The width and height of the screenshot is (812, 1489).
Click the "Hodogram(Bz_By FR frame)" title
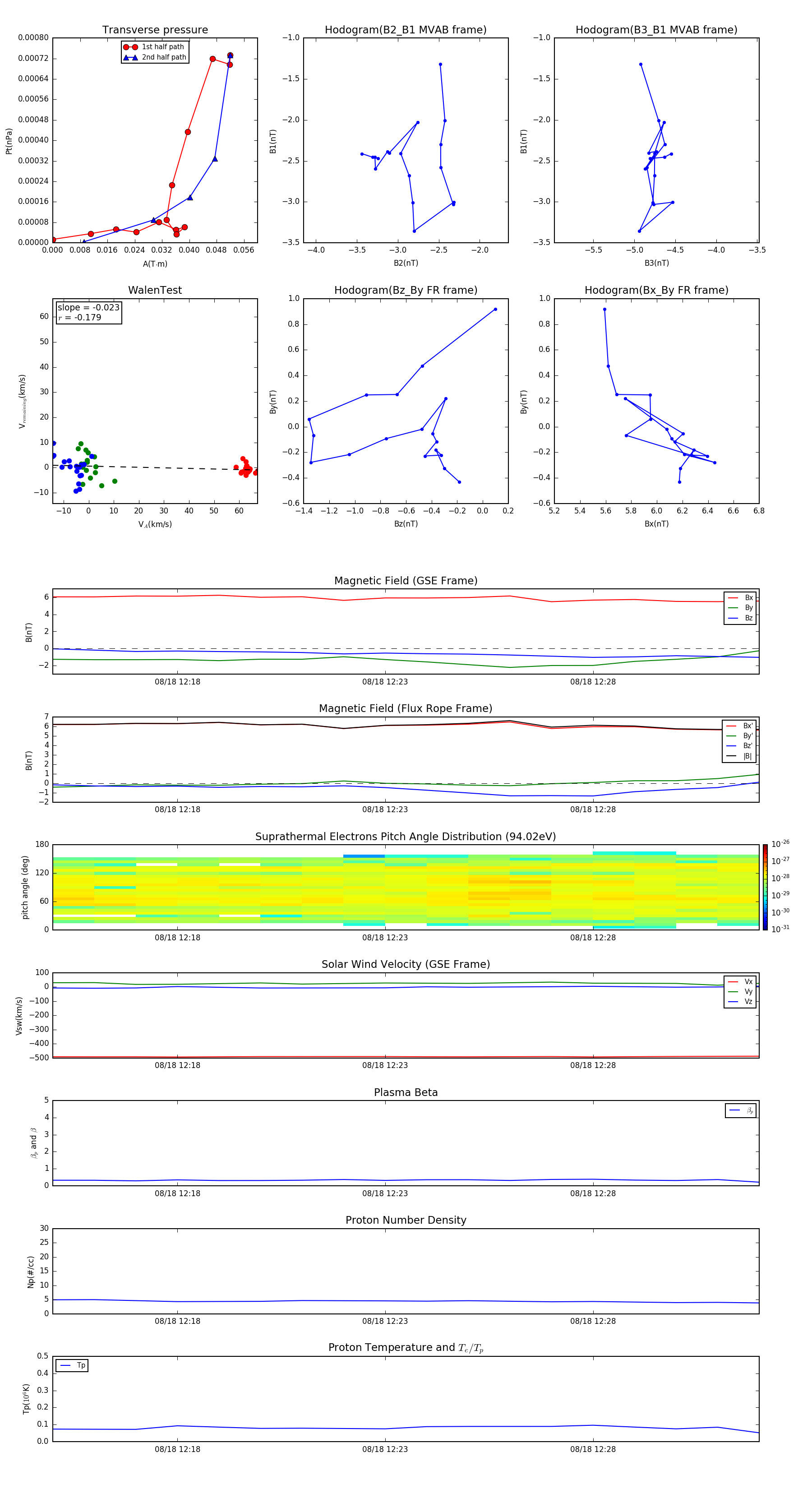point(406,290)
